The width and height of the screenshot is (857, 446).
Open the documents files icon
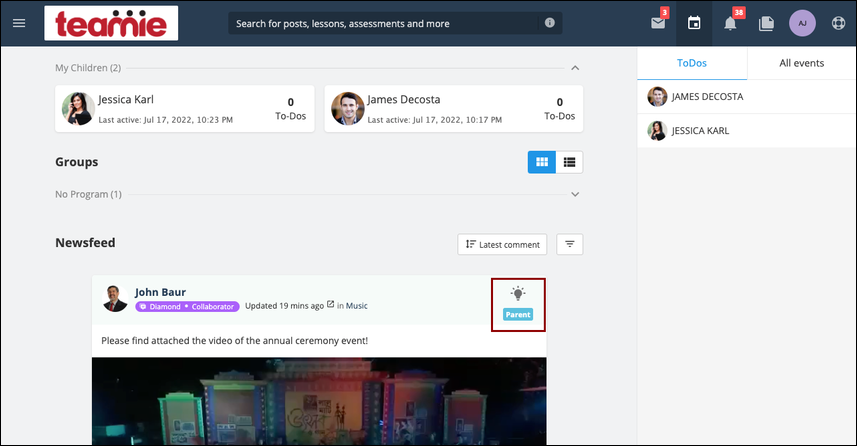click(x=766, y=24)
